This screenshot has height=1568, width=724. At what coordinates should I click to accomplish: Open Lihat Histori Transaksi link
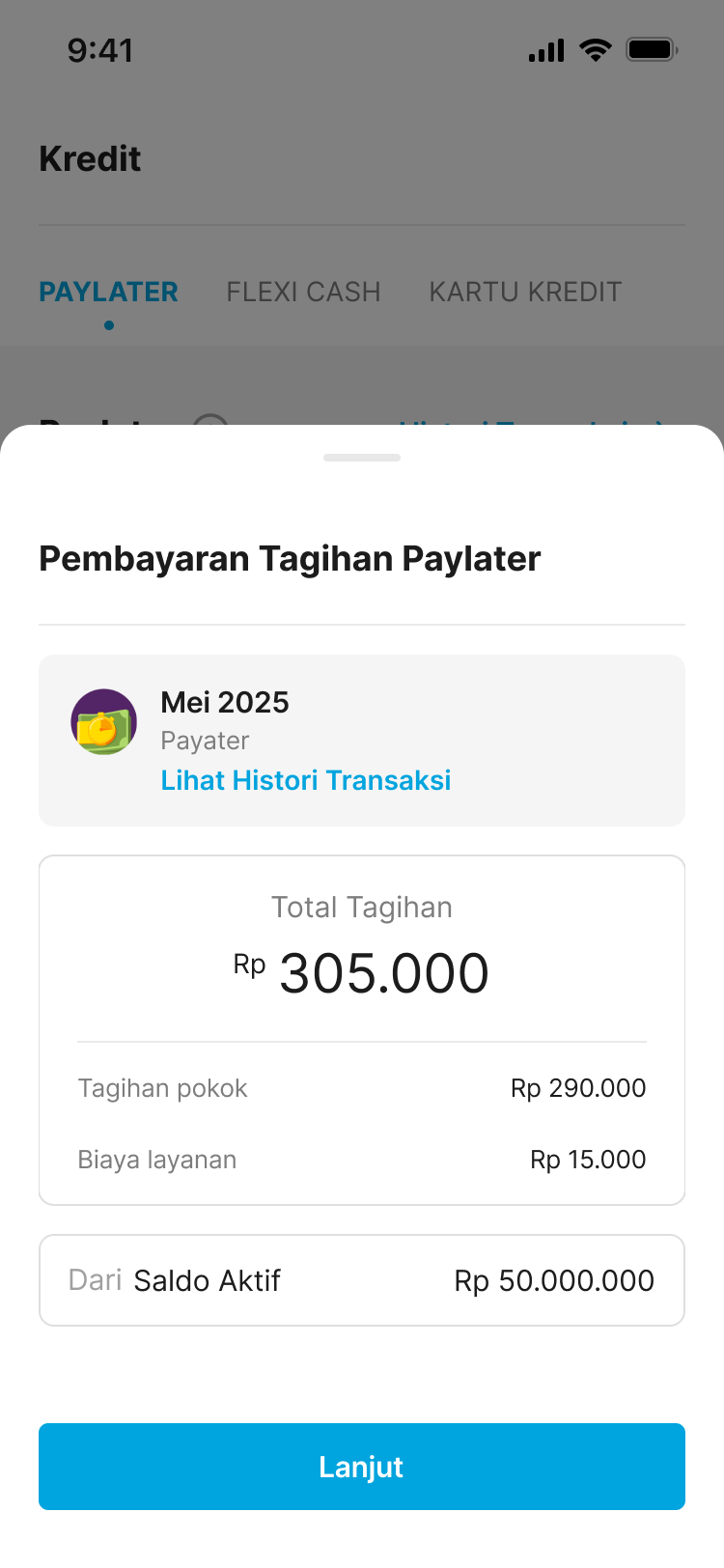[x=305, y=780]
